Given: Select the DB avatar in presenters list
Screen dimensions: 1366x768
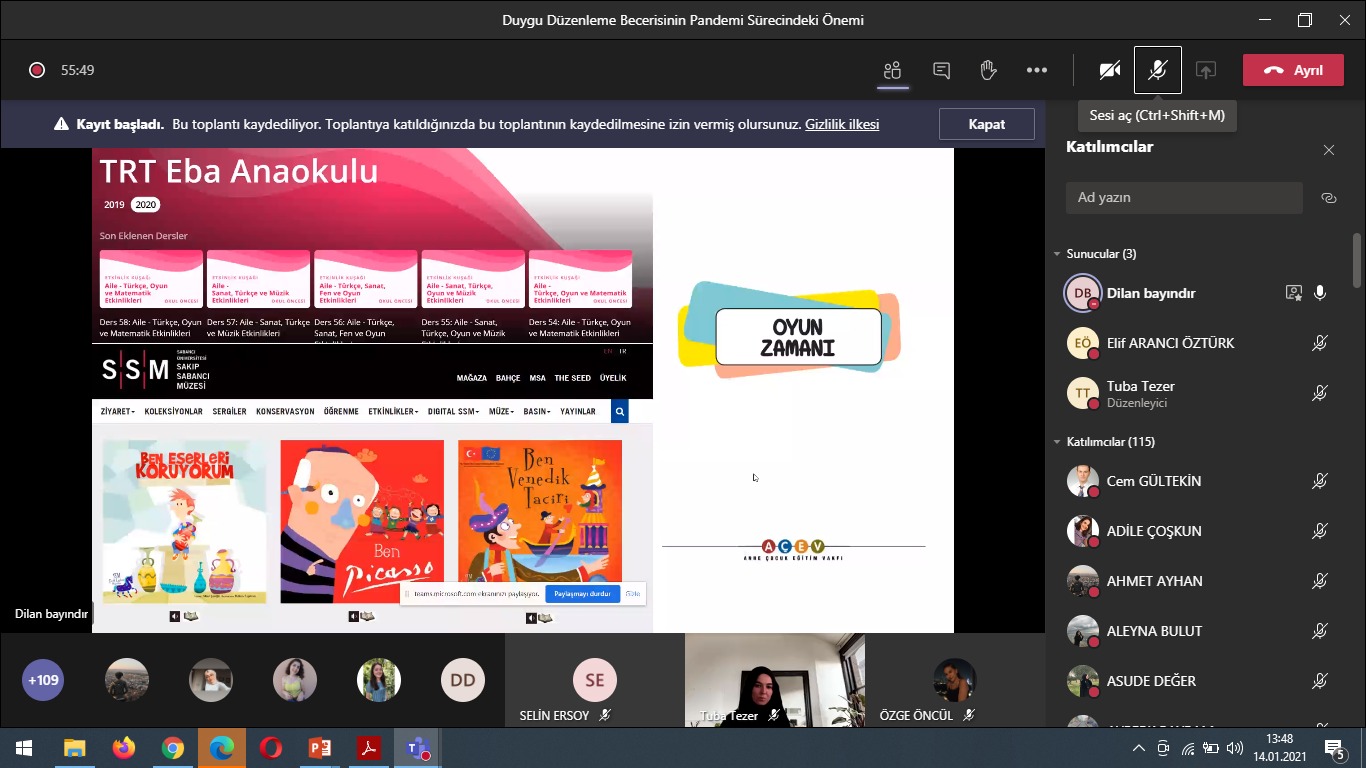Looking at the screenshot, I should click(x=1083, y=293).
